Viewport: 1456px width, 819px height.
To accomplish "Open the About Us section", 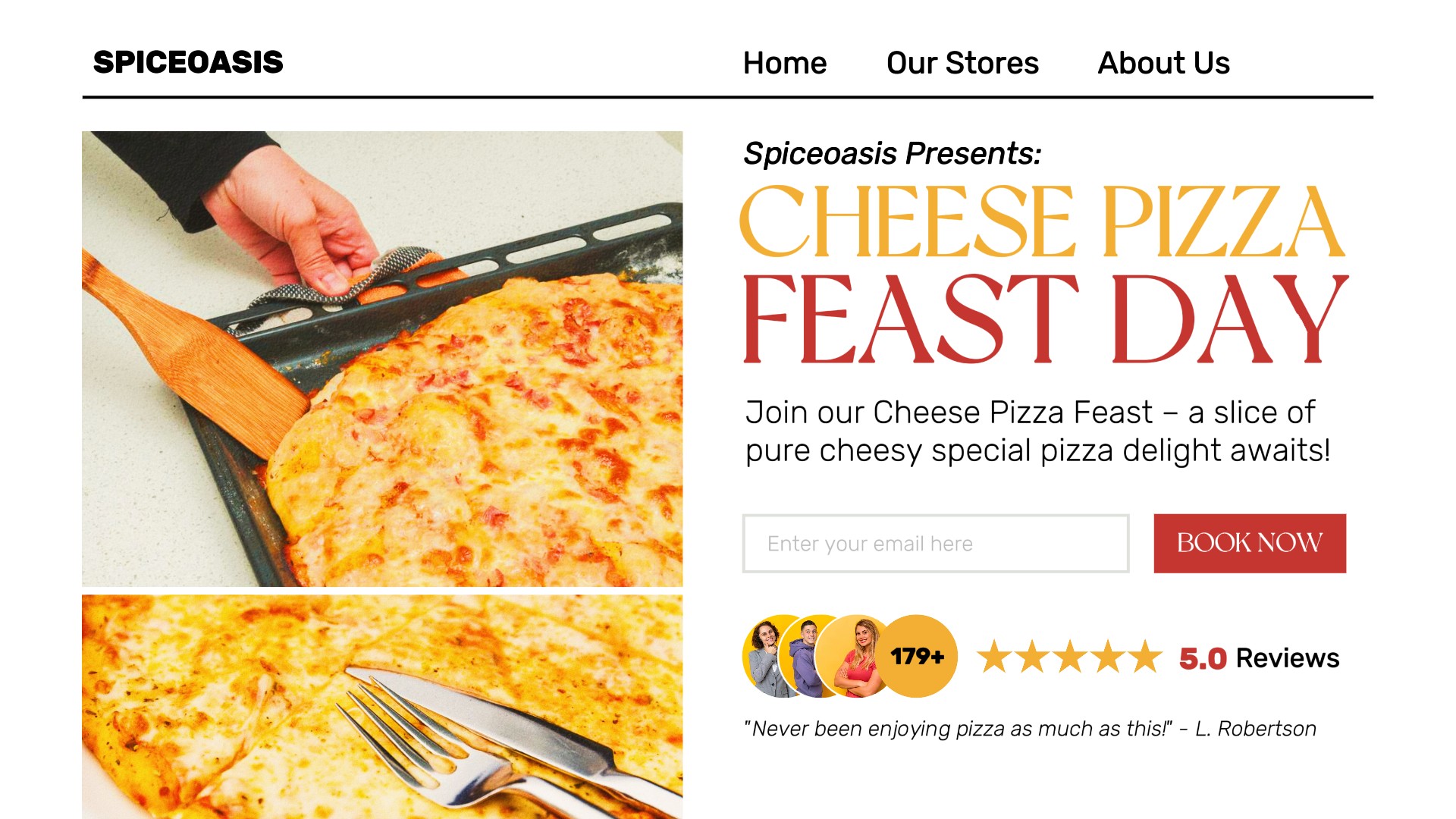I will [x=1163, y=64].
